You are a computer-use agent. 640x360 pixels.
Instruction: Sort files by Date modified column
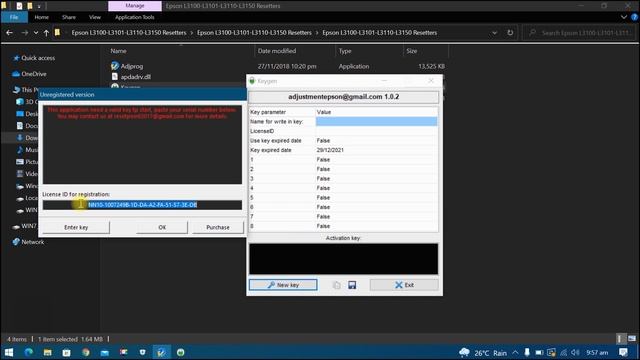[277, 51]
